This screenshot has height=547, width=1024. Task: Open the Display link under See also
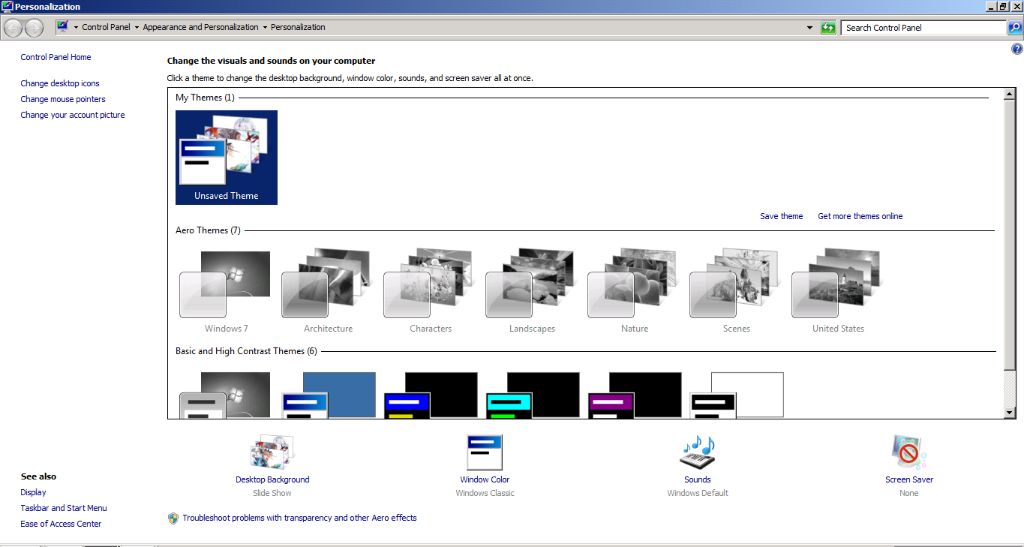[33, 492]
